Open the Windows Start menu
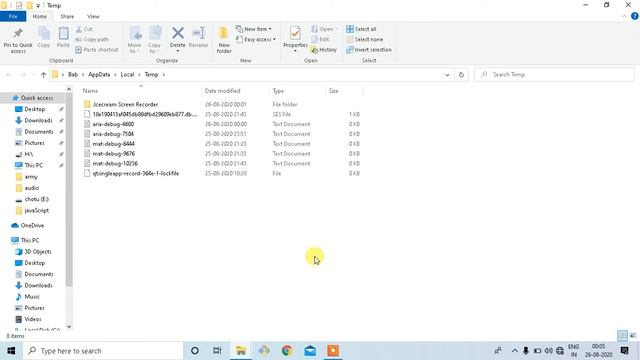The height and width of the screenshot is (360, 640). [x=11, y=351]
